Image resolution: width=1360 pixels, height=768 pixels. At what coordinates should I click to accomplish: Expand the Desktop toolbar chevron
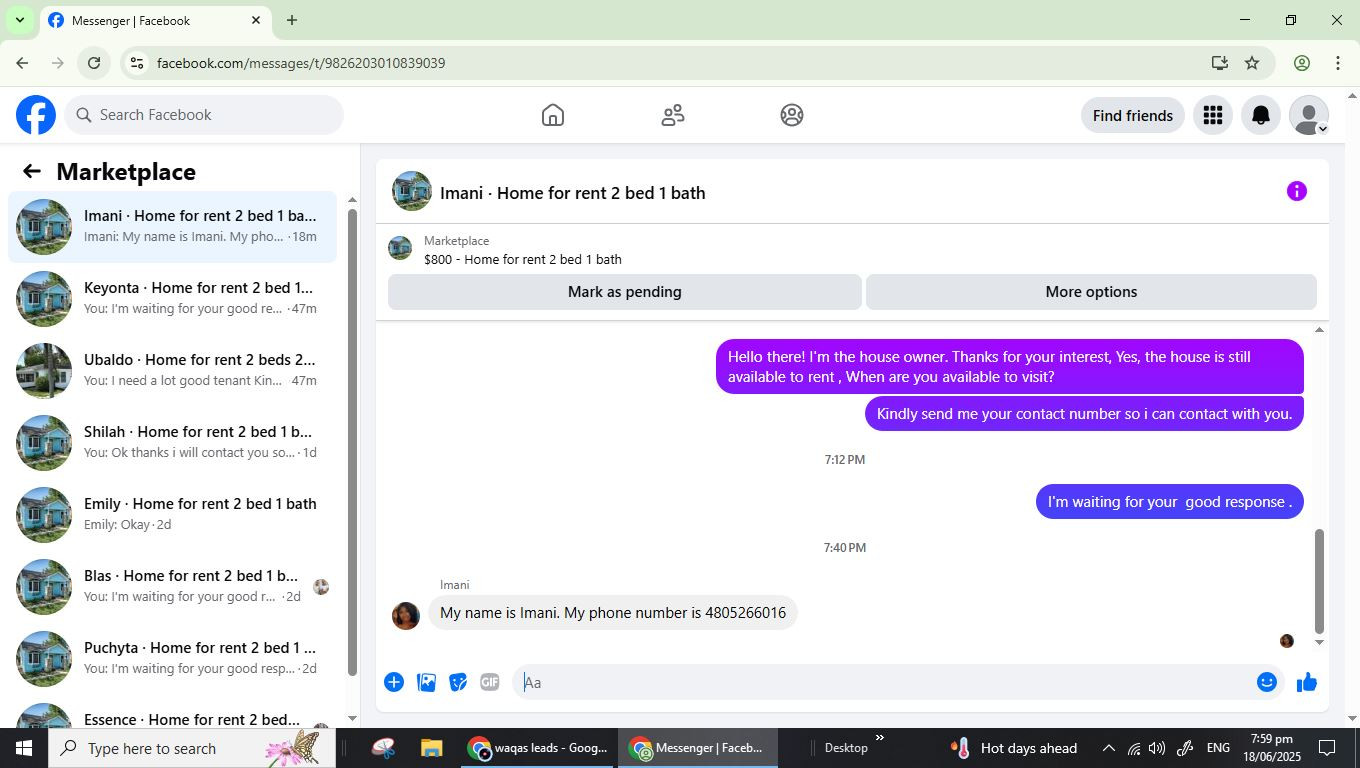coord(880,739)
